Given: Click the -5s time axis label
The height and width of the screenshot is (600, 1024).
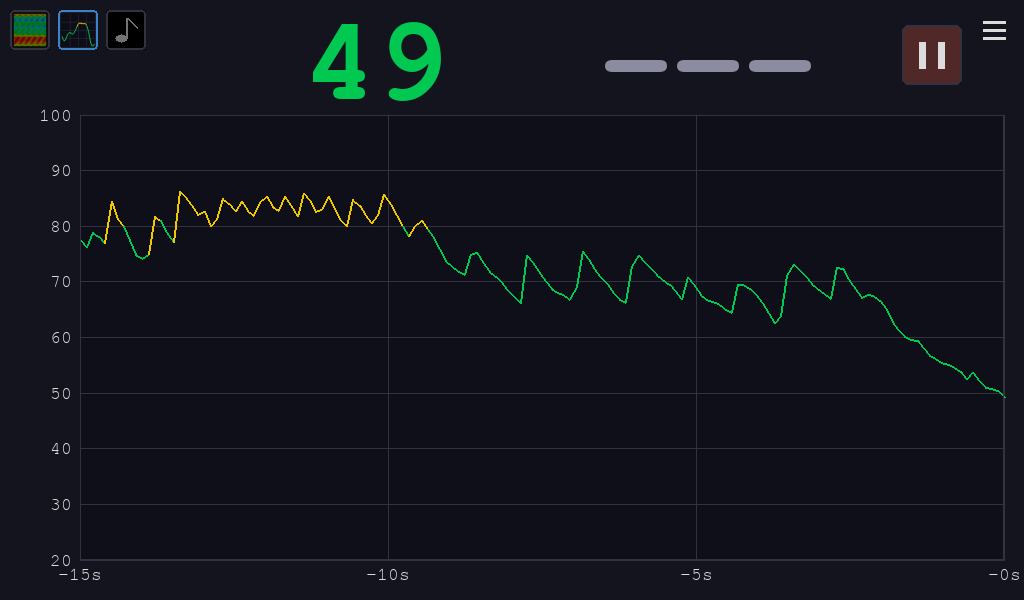Looking at the screenshot, I should click(x=696, y=575).
